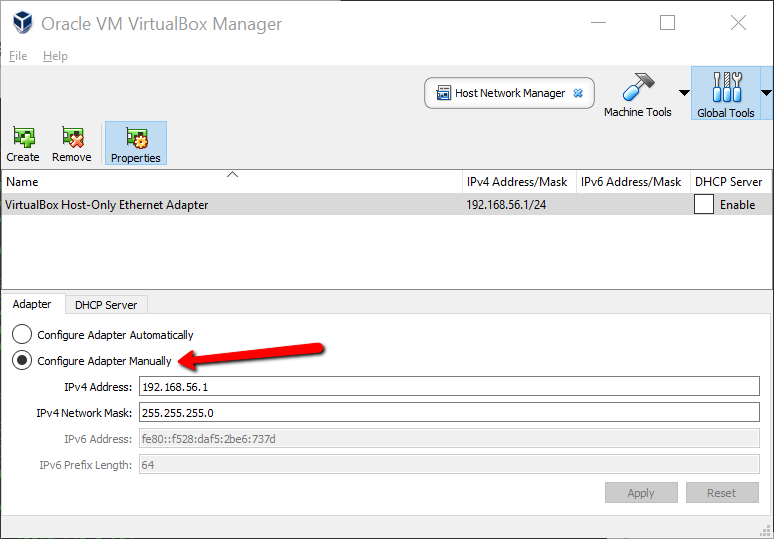
Task: Minimize the VirtualBox Manager window
Action: click(598, 23)
